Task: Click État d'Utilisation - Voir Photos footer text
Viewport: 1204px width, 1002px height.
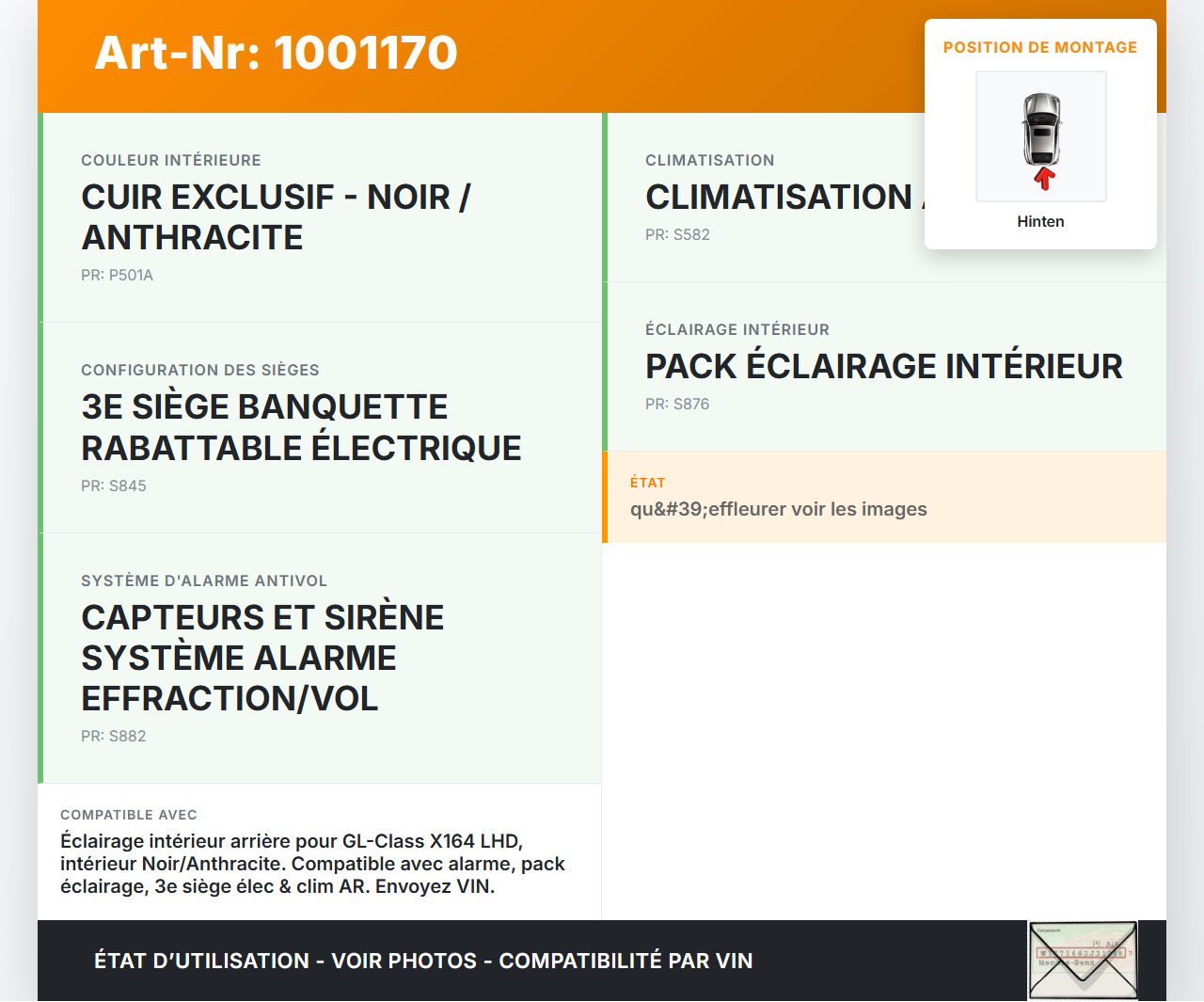Action: coord(422,961)
